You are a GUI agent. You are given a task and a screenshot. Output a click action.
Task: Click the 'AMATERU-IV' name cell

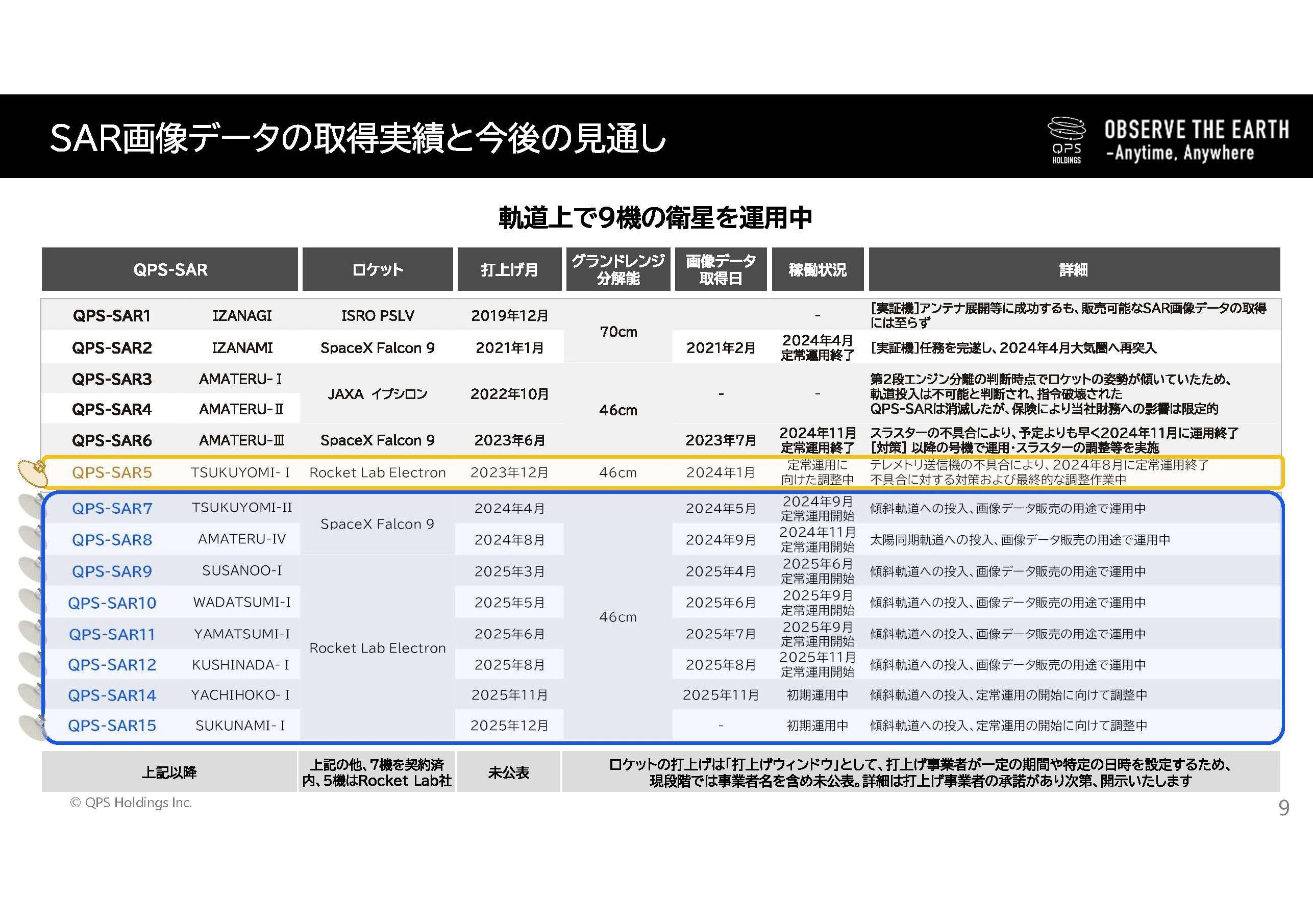click(242, 539)
